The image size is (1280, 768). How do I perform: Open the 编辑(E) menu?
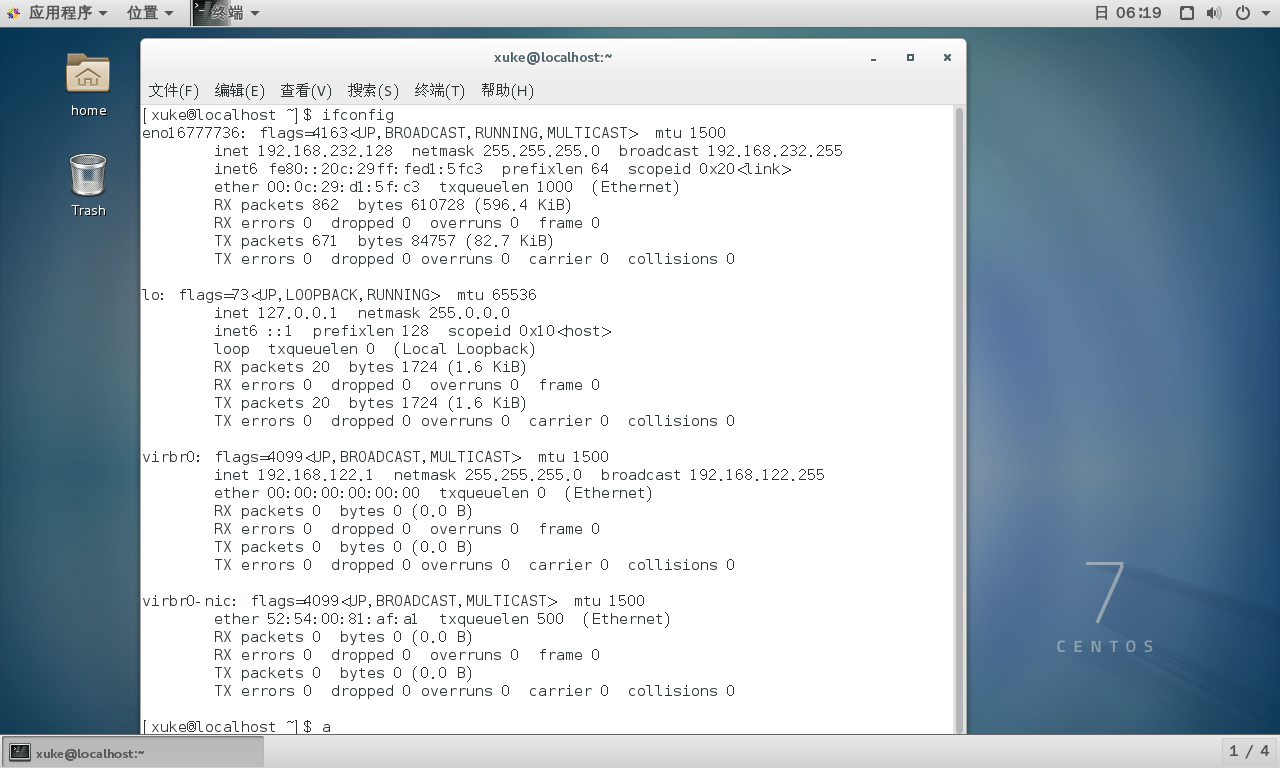(240, 91)
